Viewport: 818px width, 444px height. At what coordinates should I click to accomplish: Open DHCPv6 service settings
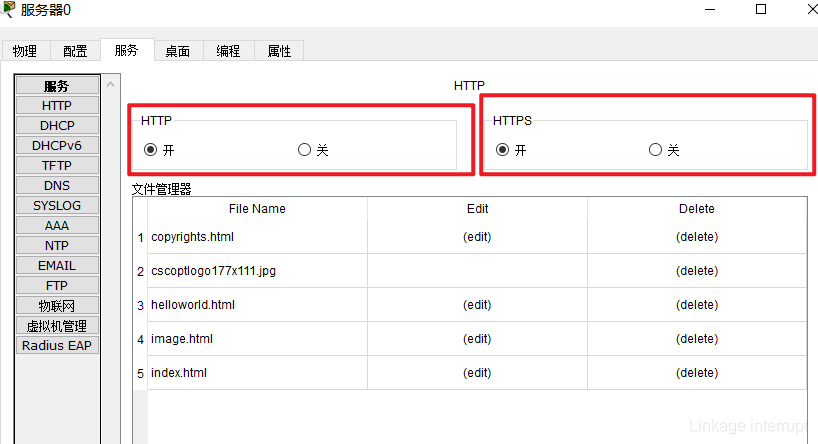[x=57, y=146]
